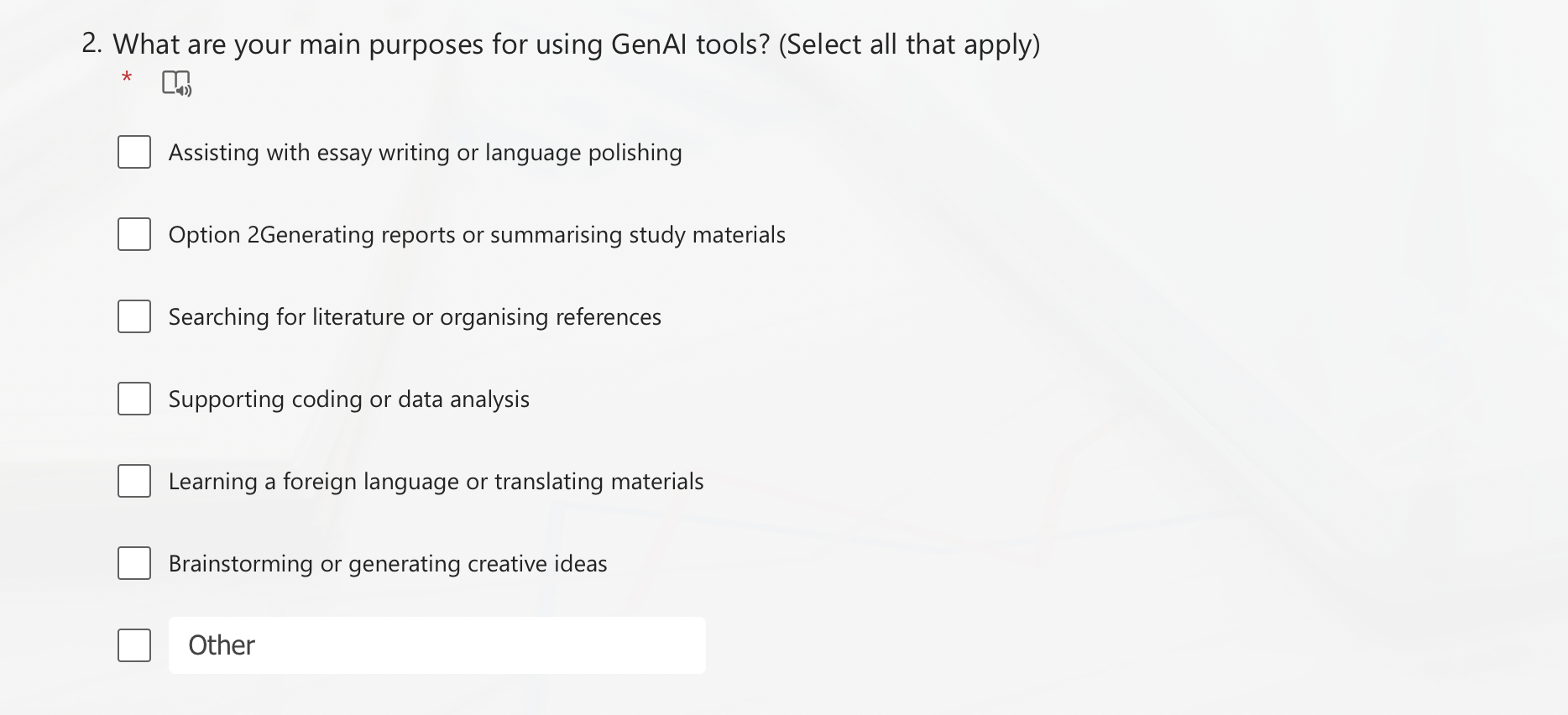Click the '(Select all that apply)' hint text

pos(909,44)
